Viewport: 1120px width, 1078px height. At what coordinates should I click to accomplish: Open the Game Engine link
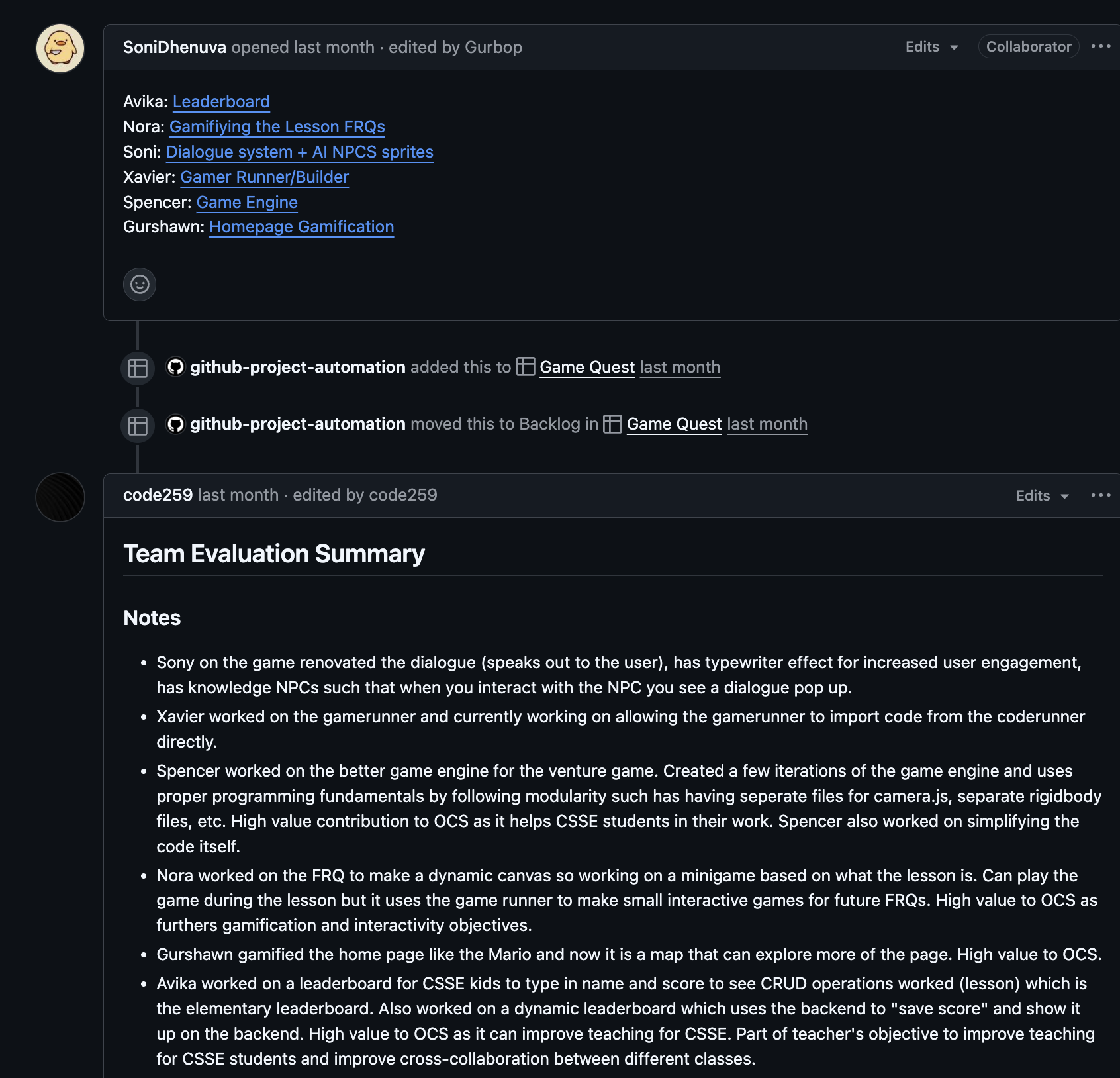(x=246, y=202)
